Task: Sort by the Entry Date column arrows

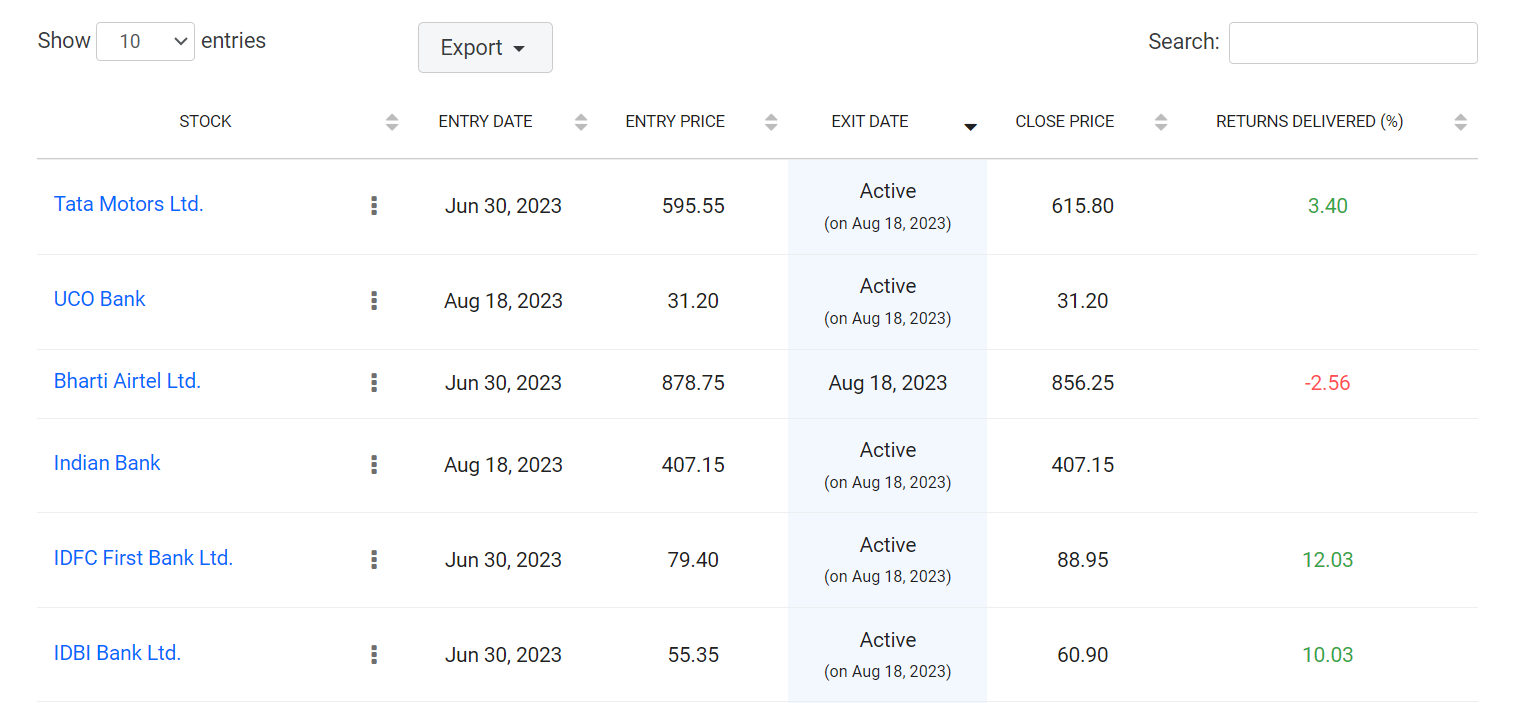Action: tap(581, 122)
